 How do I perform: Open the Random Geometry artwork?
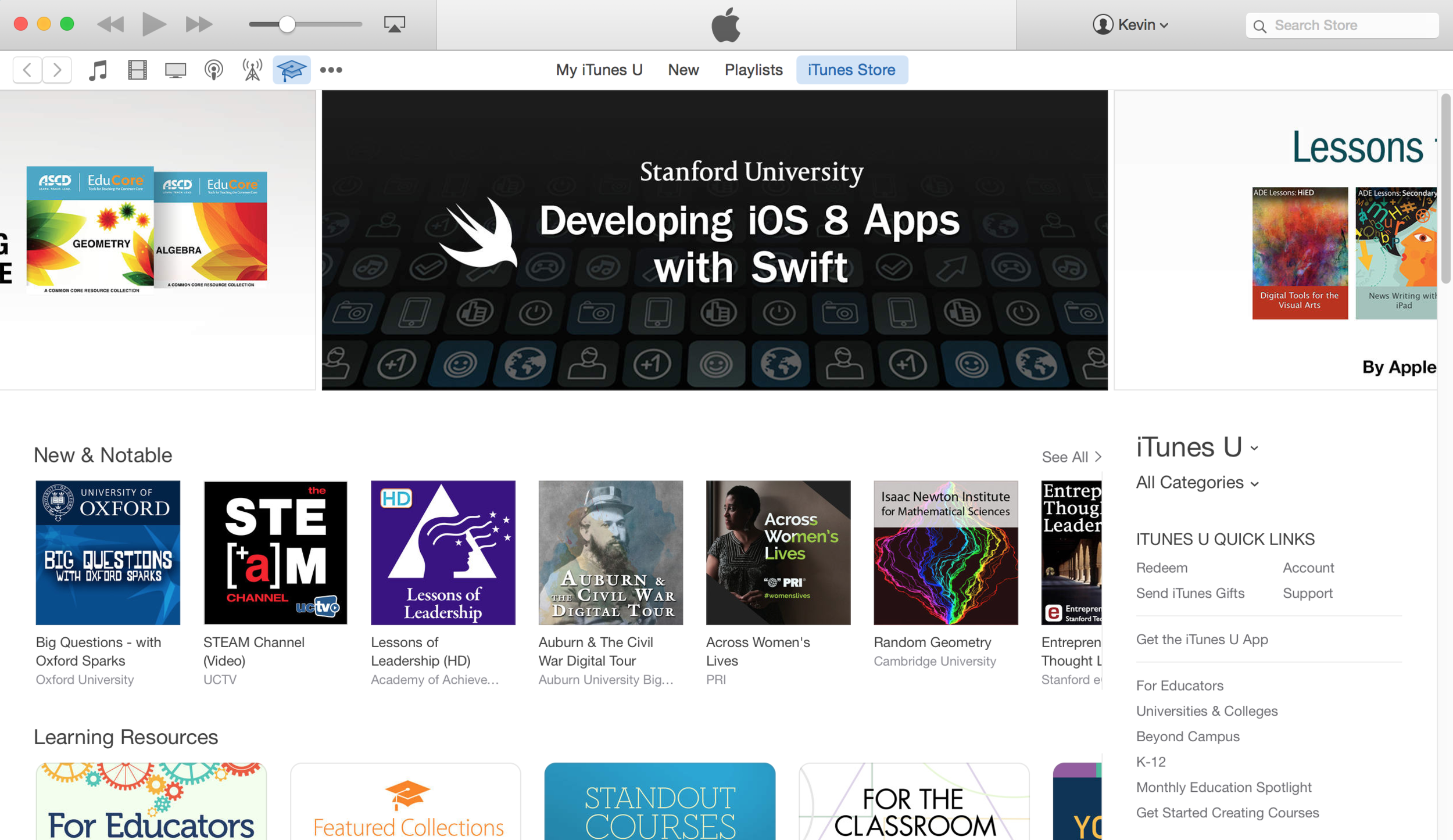tap(946, 552)
